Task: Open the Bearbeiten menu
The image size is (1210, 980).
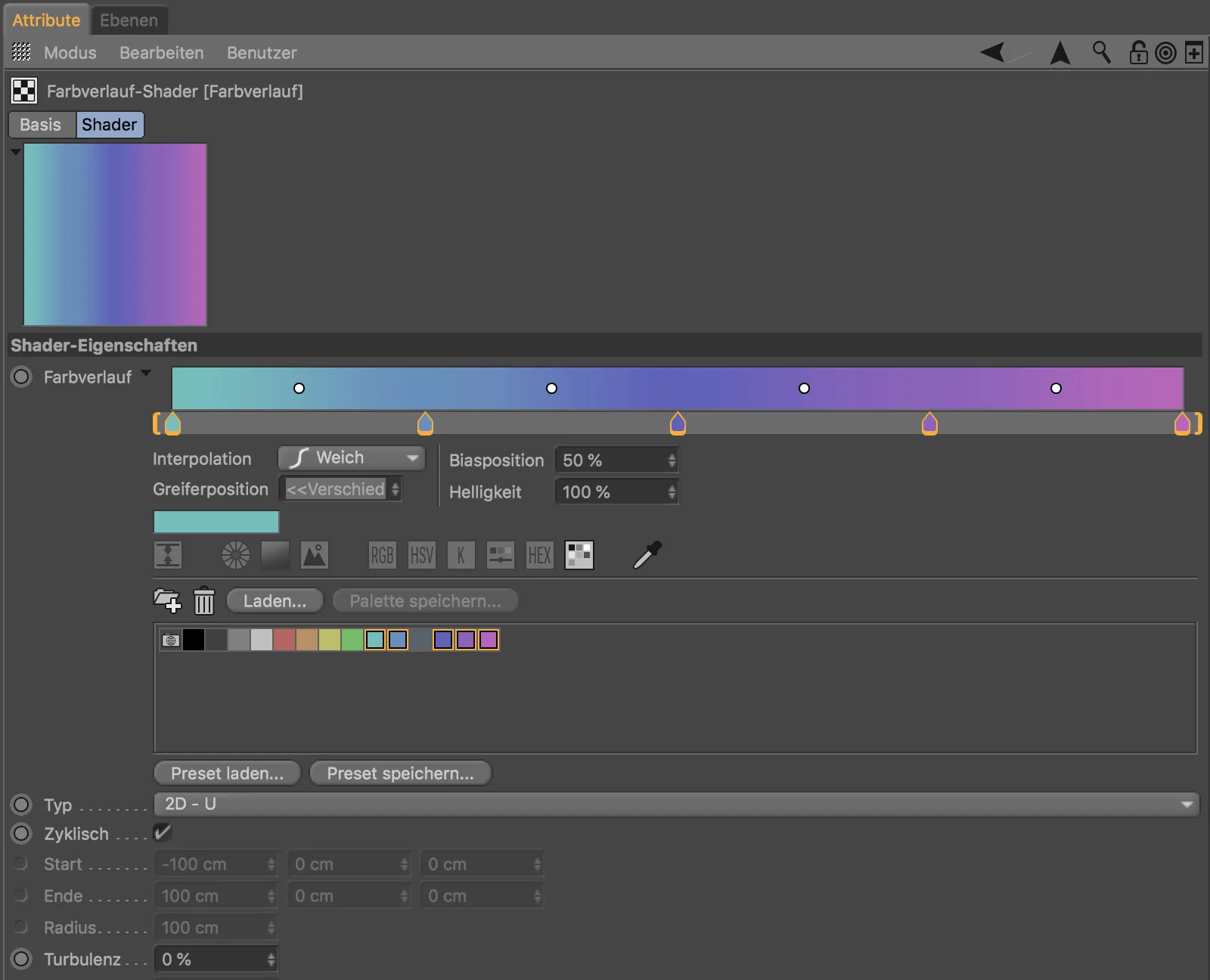Action: click(x=161, y=53)
